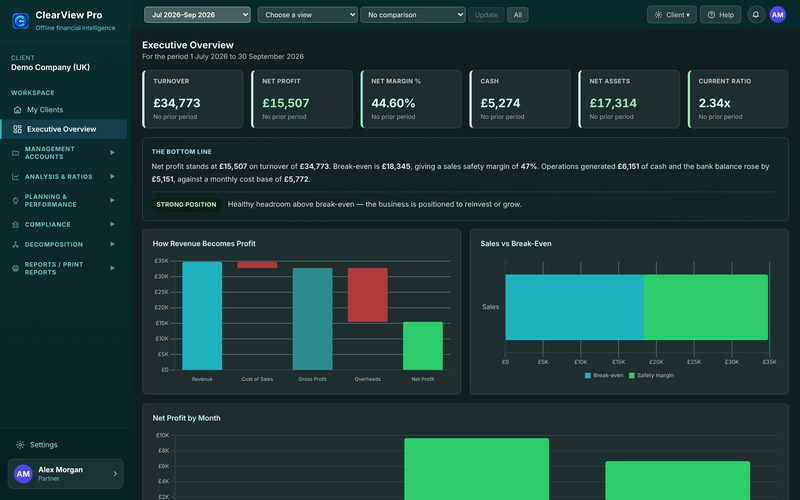Expand the Compliance section arrow
The image size is (800, 500).
pos(112,224)
